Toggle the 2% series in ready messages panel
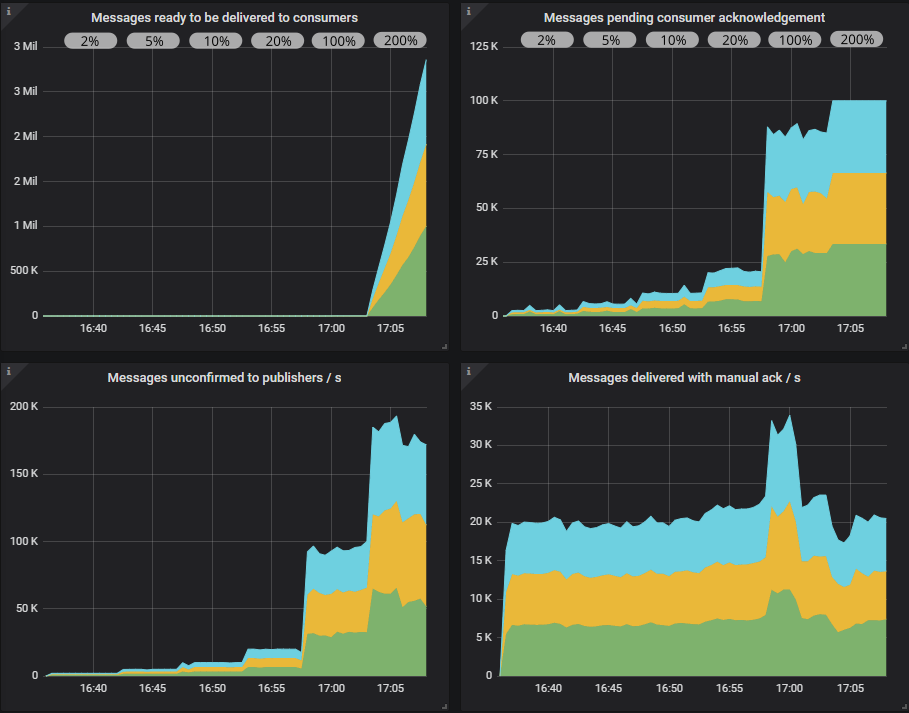 (x=90, y=40)
